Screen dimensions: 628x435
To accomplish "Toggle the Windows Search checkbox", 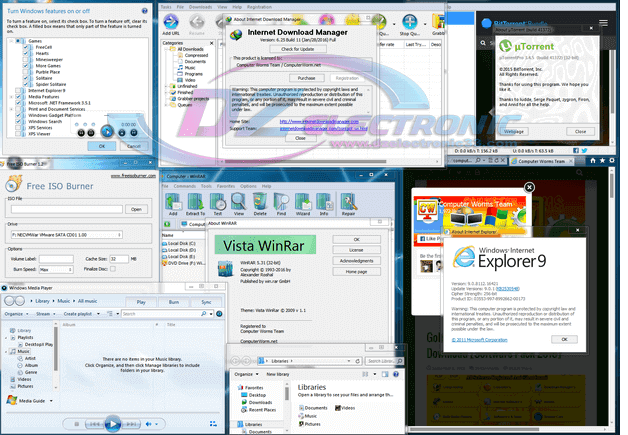I will click(18, 121).
